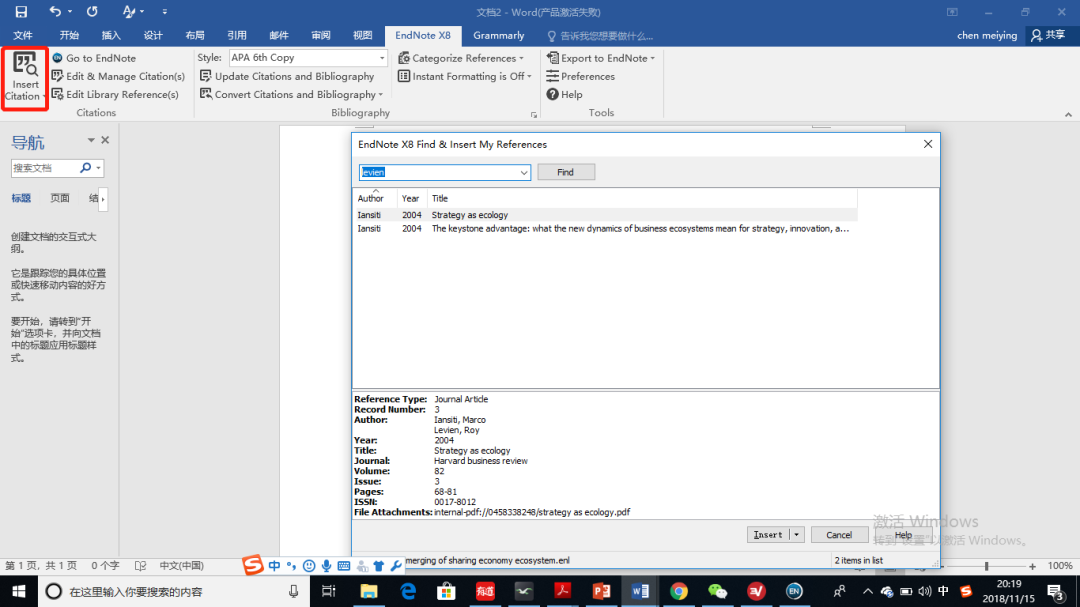Switch to the 开始 tab
This screenshot has width=1080, height=607.
(69, 35)
